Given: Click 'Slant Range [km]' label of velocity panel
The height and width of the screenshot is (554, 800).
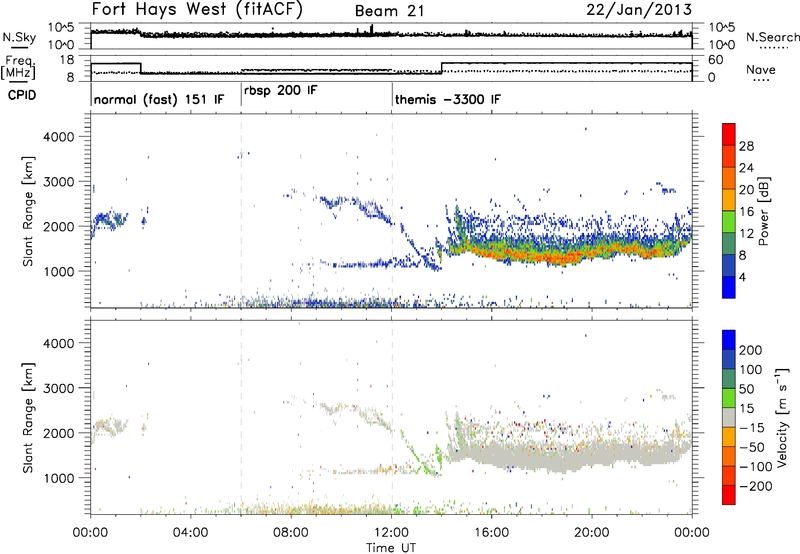Looking at the screenshot, I should [28, 417].
